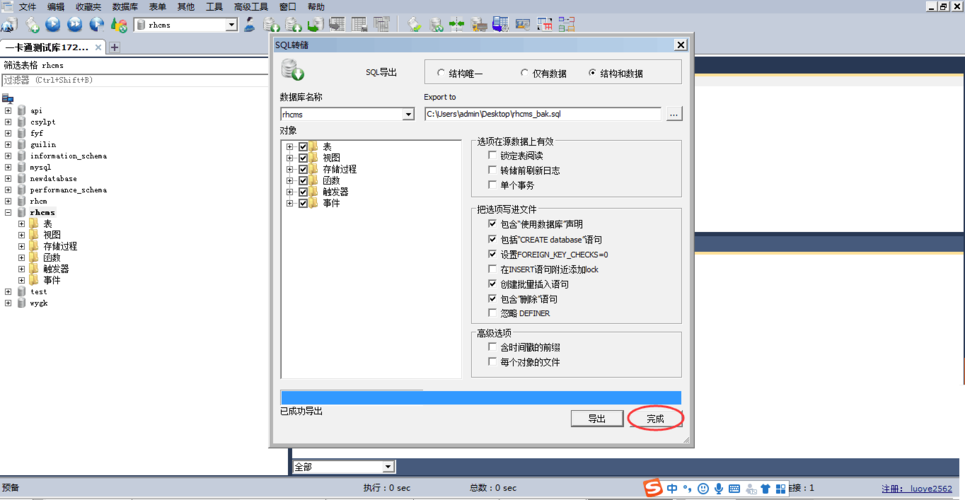Expand the 表 node in dialog objects tree
965x500 pixels.
(x=289, y=147)
